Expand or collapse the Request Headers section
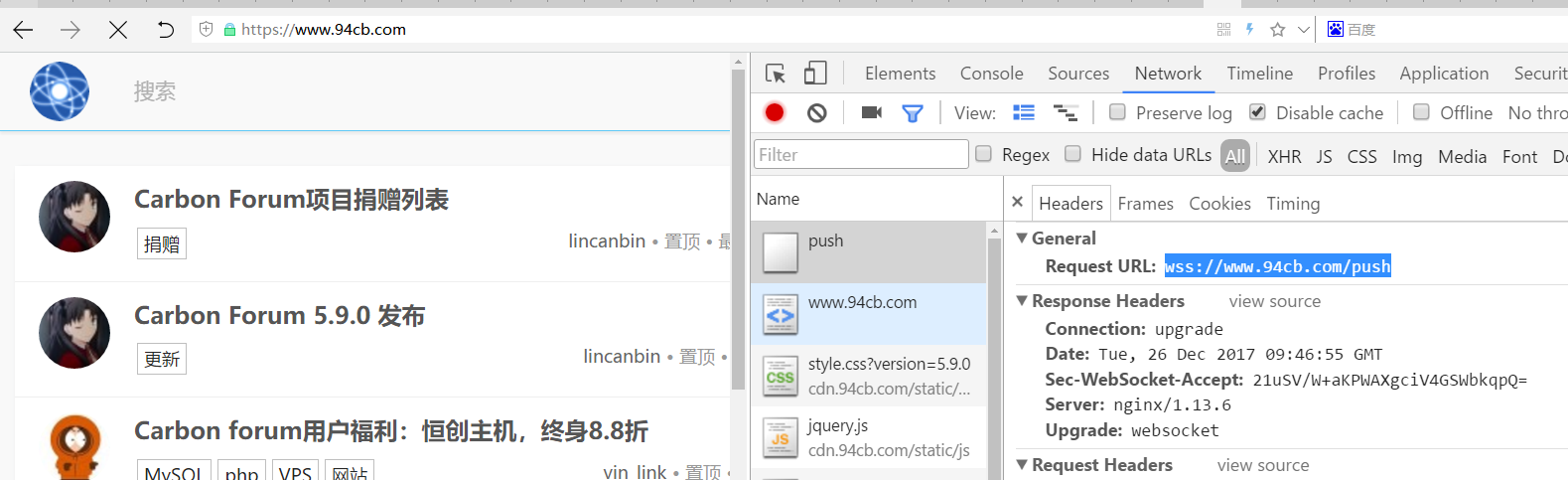The image size is (1568, 480). pyautogui.click(x=1022, y=464)
